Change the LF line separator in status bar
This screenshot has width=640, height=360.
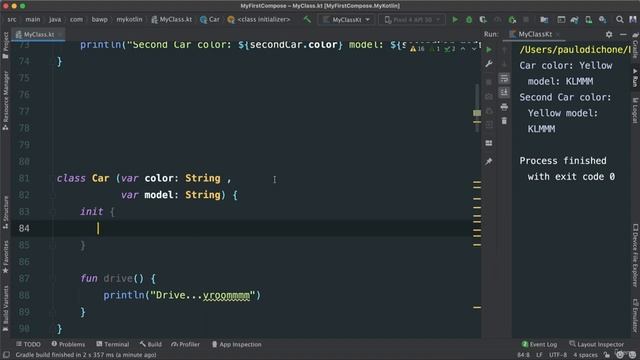point(539,355)
